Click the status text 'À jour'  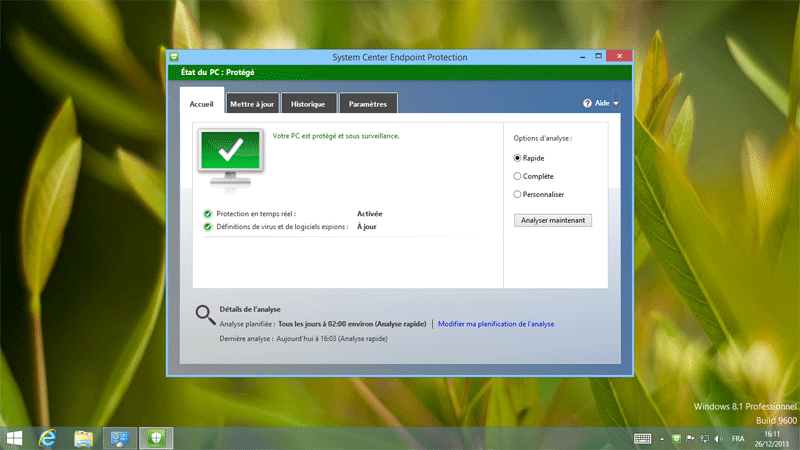[x=366, y=227]
